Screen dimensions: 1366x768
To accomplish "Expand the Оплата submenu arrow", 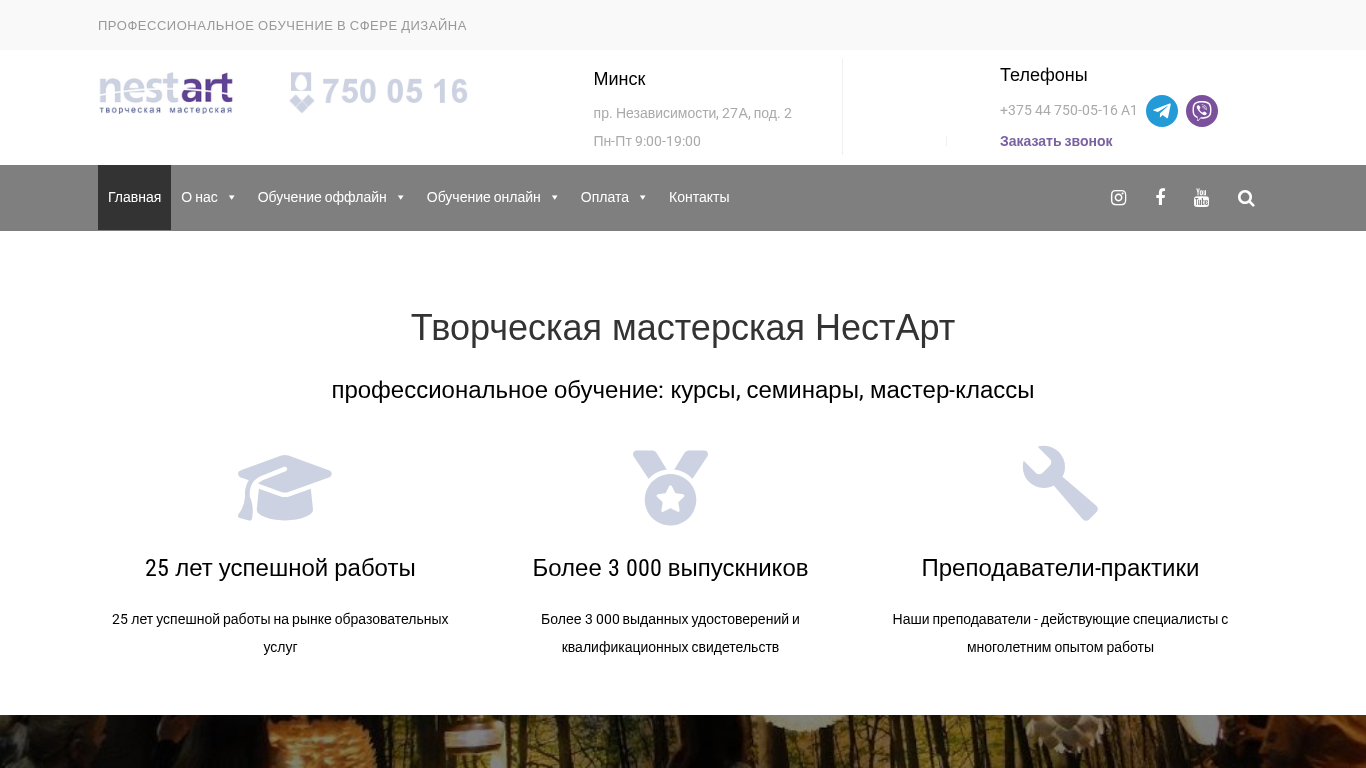I will pyautogui.click(x=643, y=198).
